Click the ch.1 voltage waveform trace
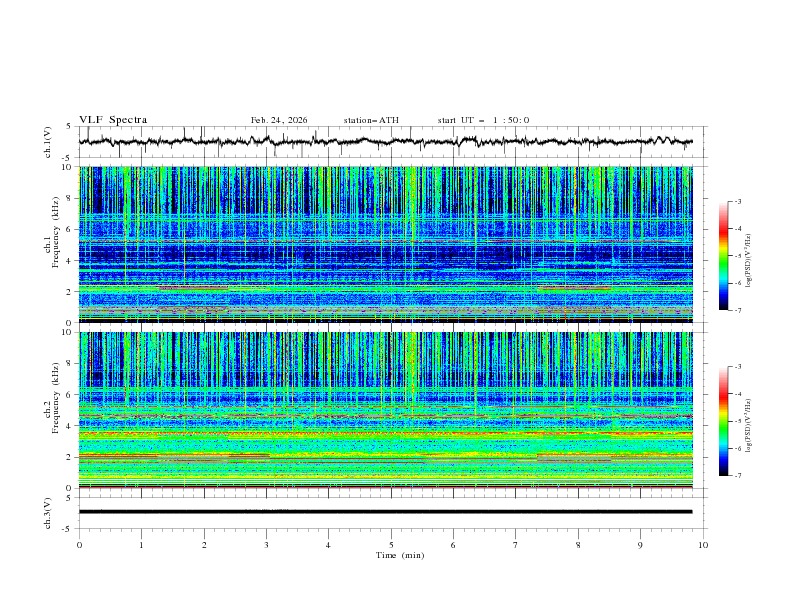The height and width of the screenshot is (612, 792). click(x=385, y=142)
